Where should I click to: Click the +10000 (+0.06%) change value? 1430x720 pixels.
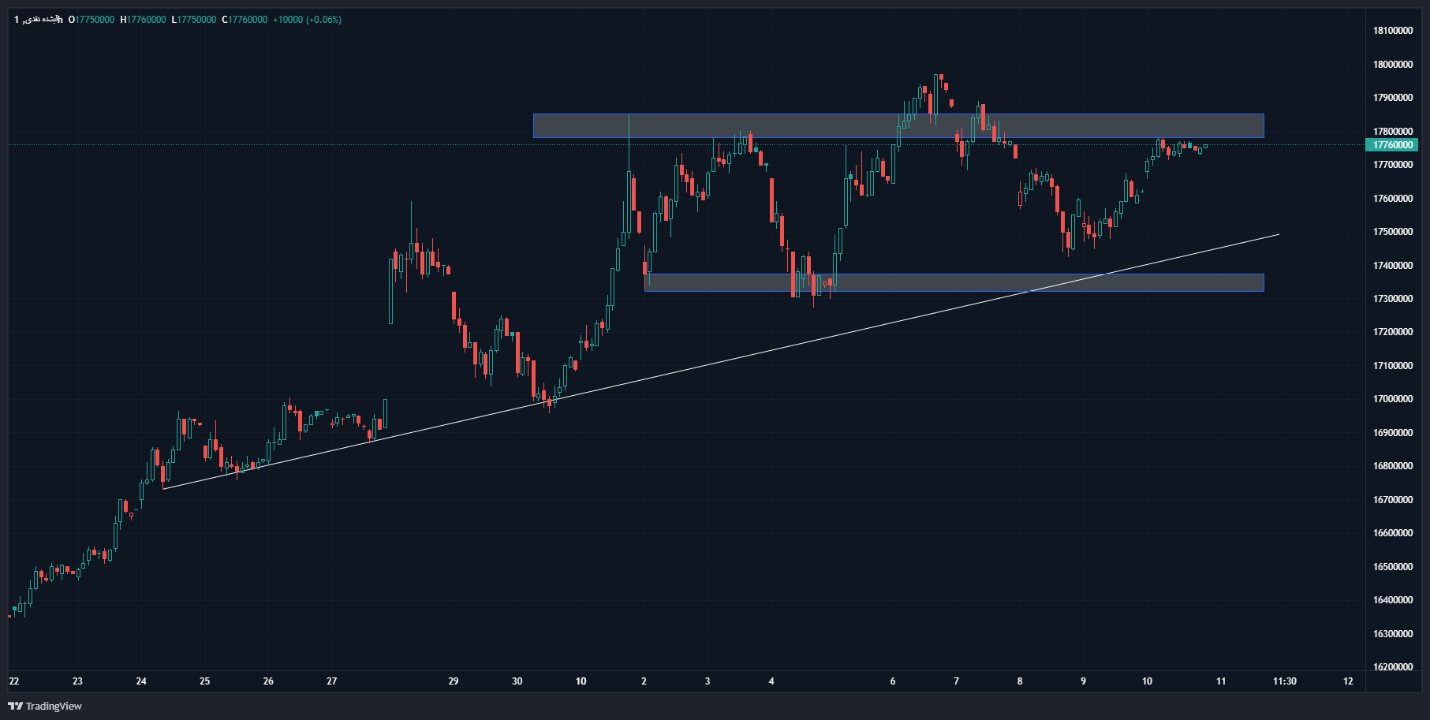(x=306, y=19)
